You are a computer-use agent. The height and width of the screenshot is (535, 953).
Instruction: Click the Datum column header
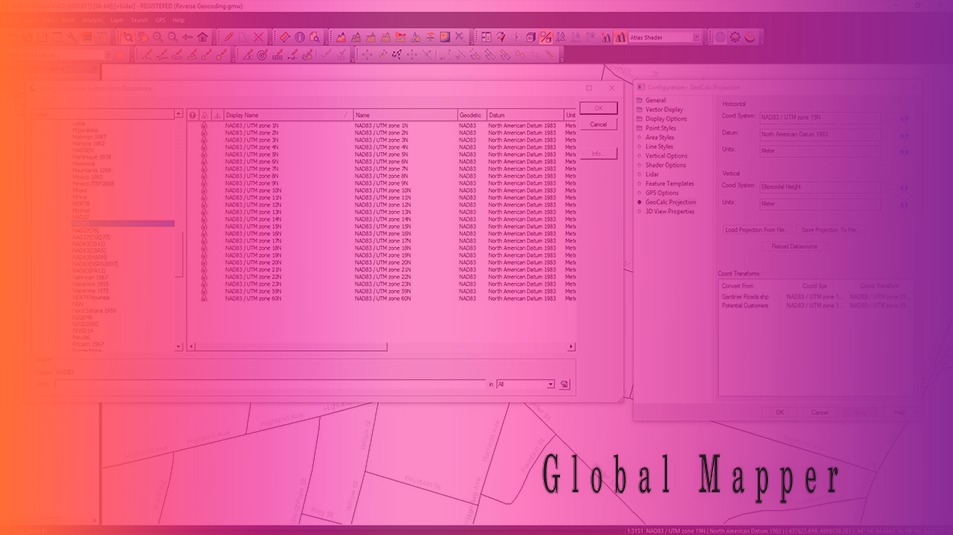coord(525,115)
